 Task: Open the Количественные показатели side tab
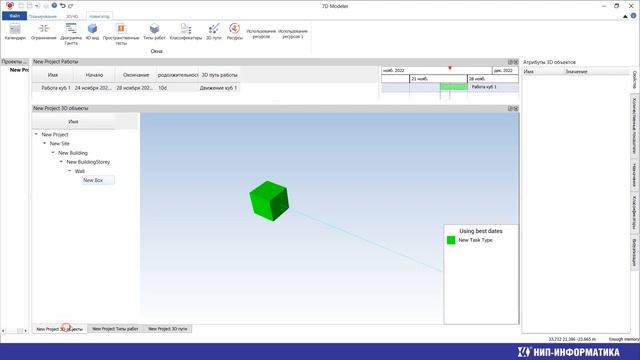point(635,125)
